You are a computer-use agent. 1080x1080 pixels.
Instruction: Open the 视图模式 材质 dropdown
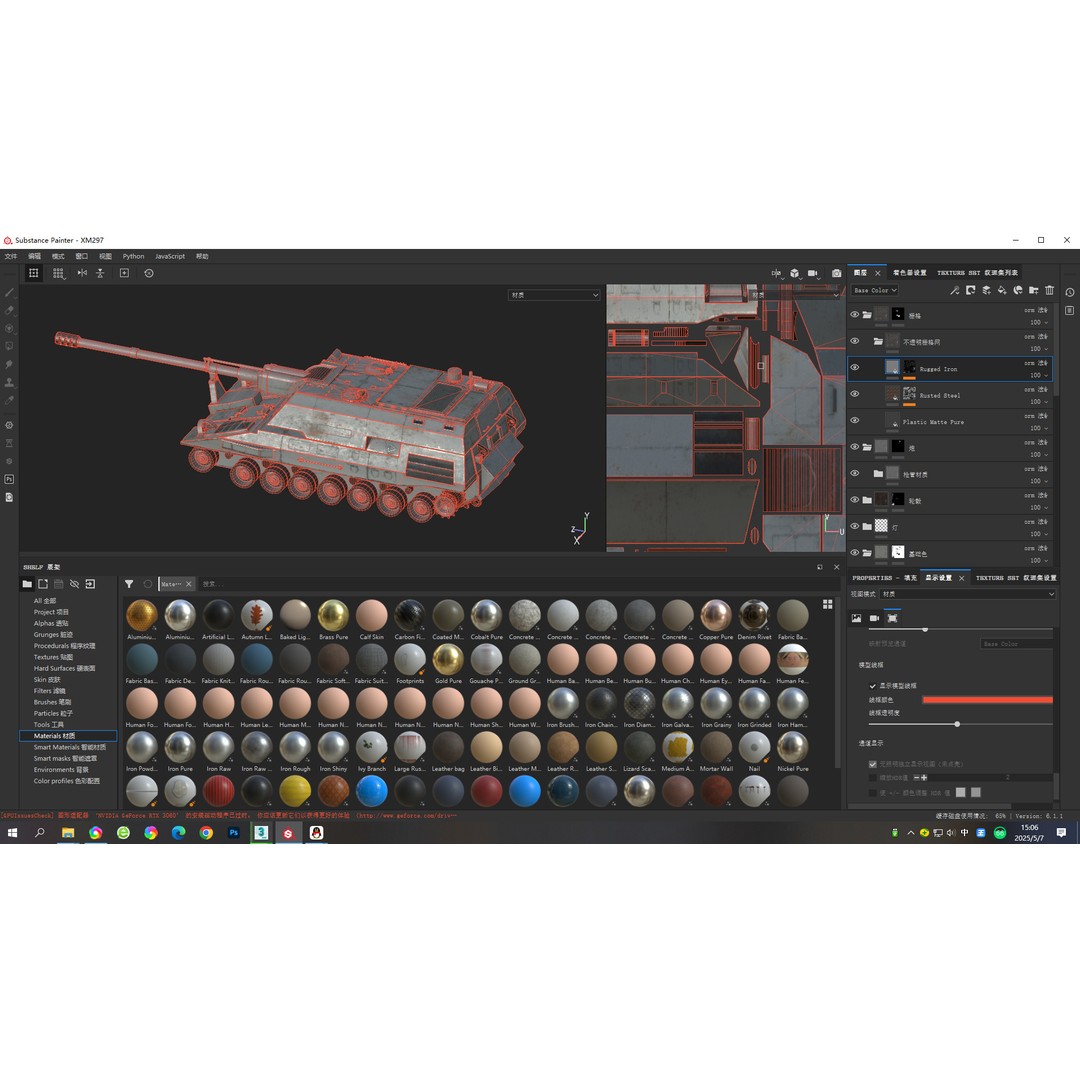click(x=968, y=594)
